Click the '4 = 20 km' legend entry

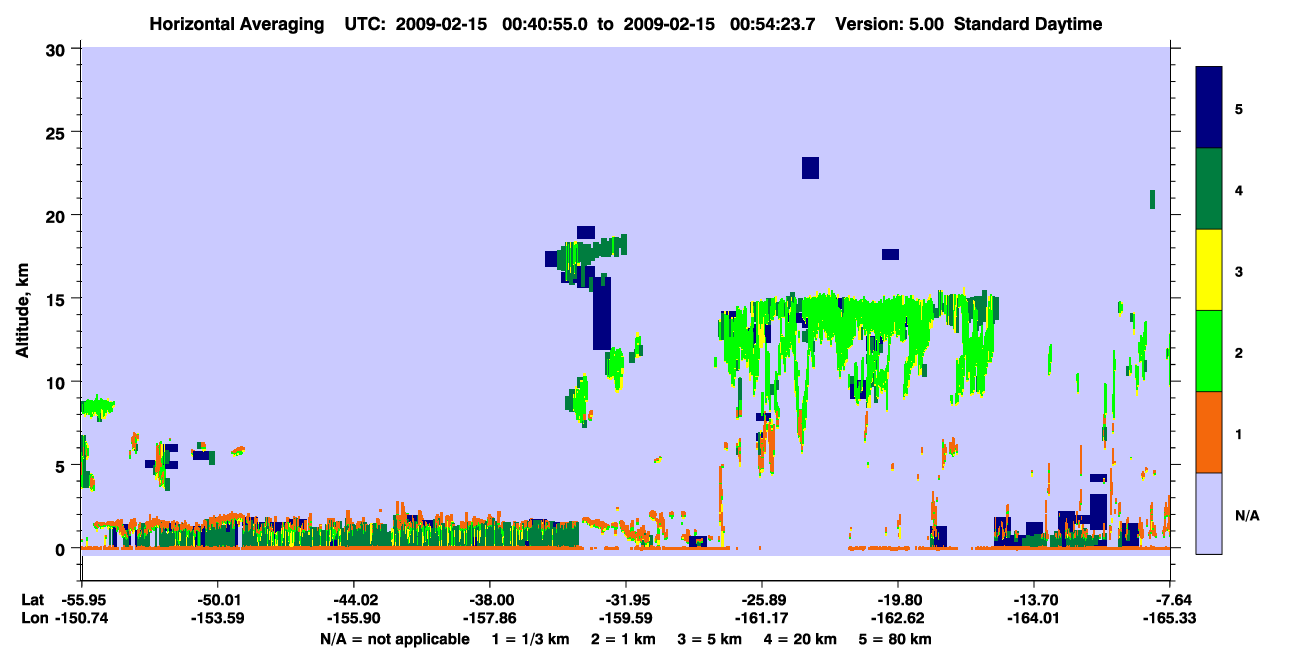pos(800,639)
